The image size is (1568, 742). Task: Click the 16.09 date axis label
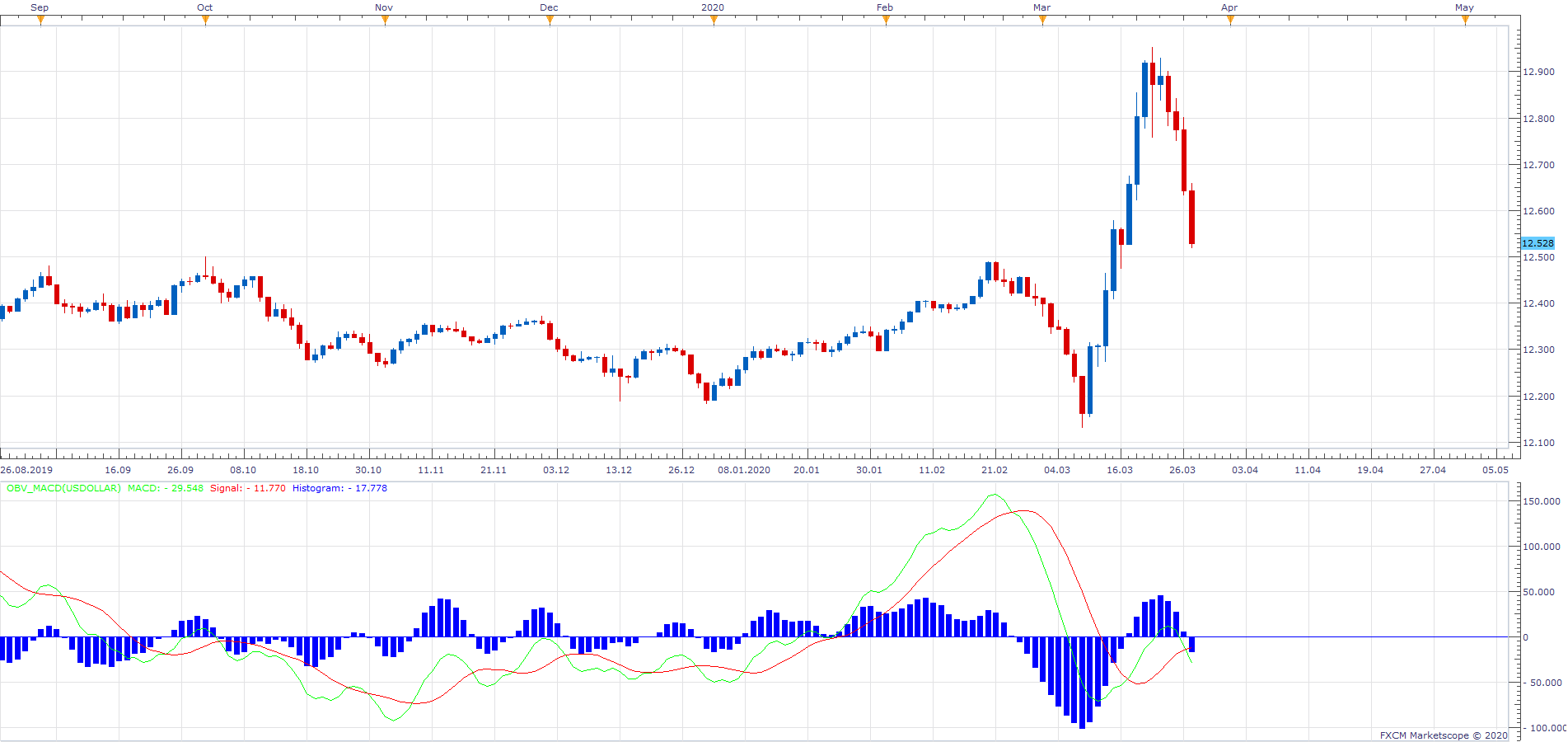click(x=118, y=470)
